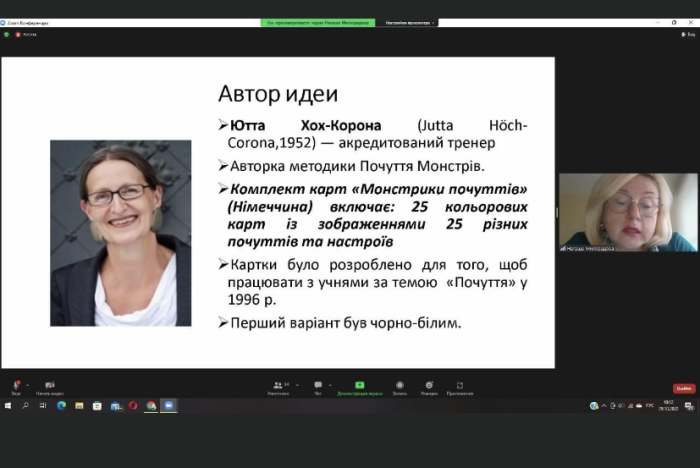Click the red Leave meeting button
Screen dimensions: 700x468
[x=683, y=388]
